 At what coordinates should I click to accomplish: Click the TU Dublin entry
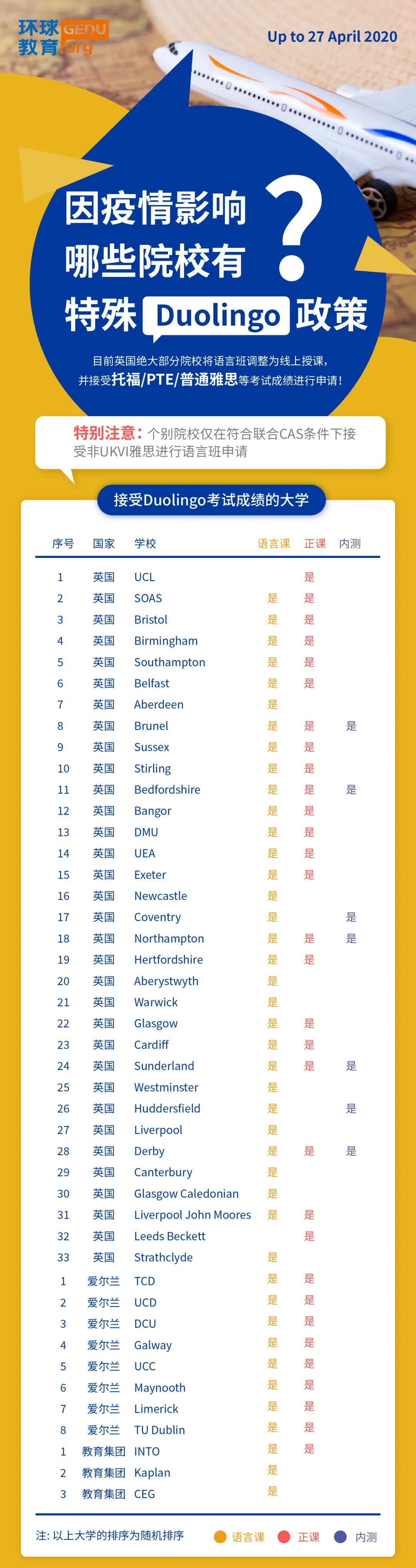click(159, 1430)
